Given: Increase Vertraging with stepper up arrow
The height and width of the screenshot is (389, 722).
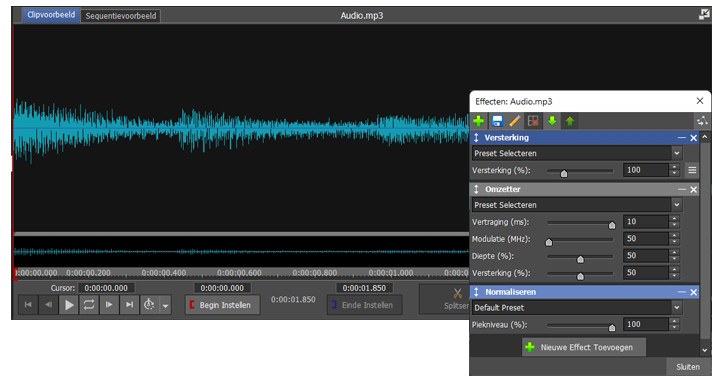Looking at the screenshot, I should (674, 219).
